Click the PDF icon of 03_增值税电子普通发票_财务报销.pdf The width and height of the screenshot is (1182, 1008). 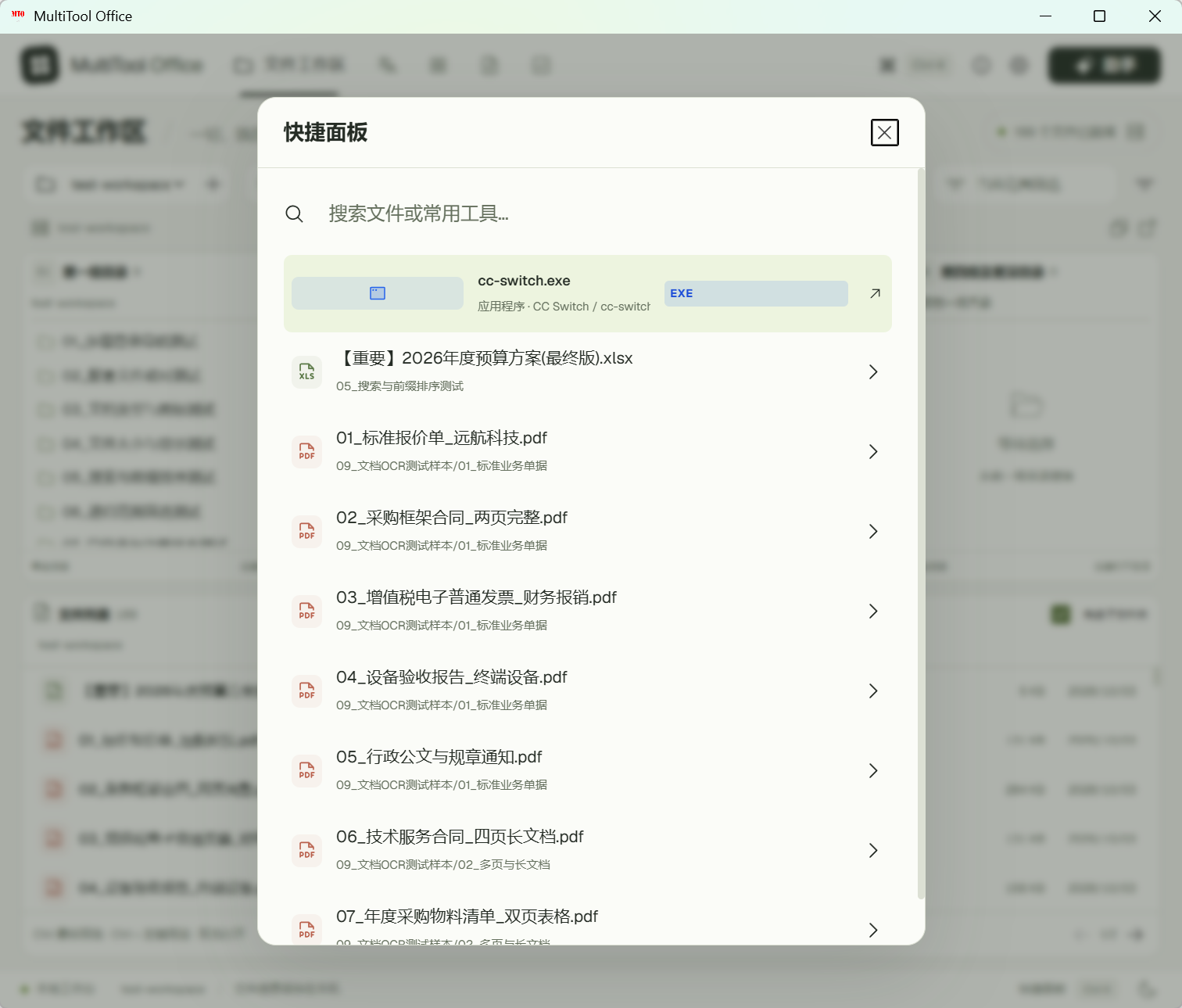(306, 611)
